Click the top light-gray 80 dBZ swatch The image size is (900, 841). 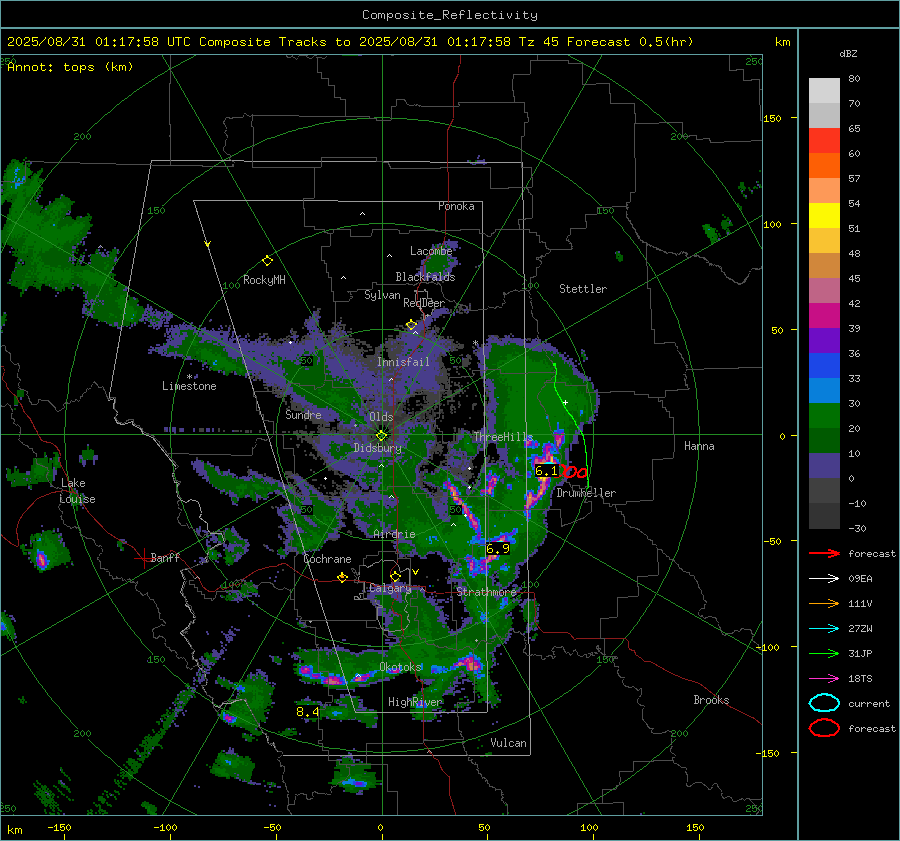[824, 91]
